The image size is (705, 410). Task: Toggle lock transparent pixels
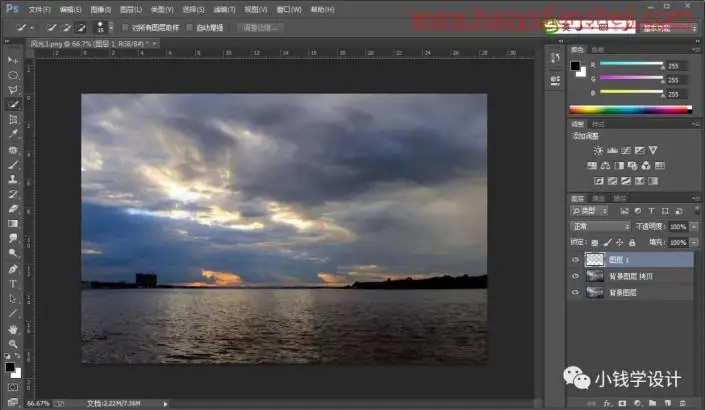point(594,243)
